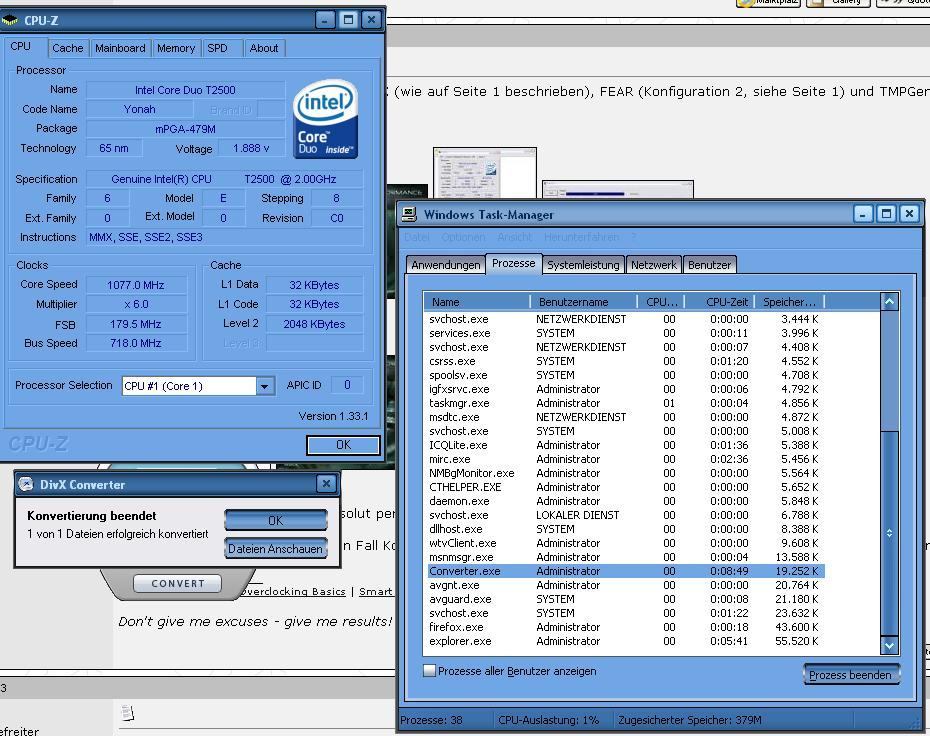Select the igfxsrvc.exe process row
Screen dimensions: 930x736
[x=624, y=389]
